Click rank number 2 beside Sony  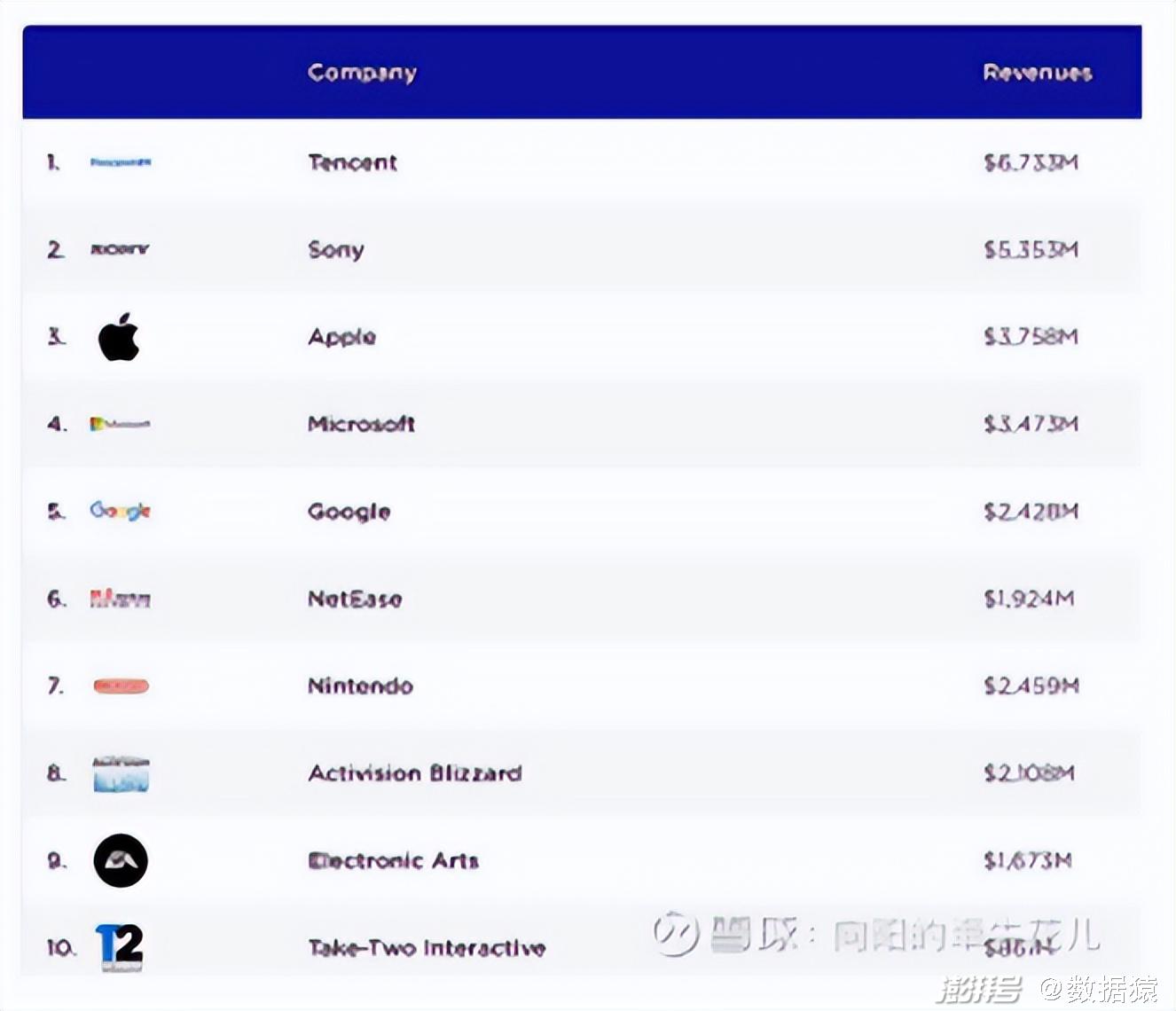tap(56, 250)
